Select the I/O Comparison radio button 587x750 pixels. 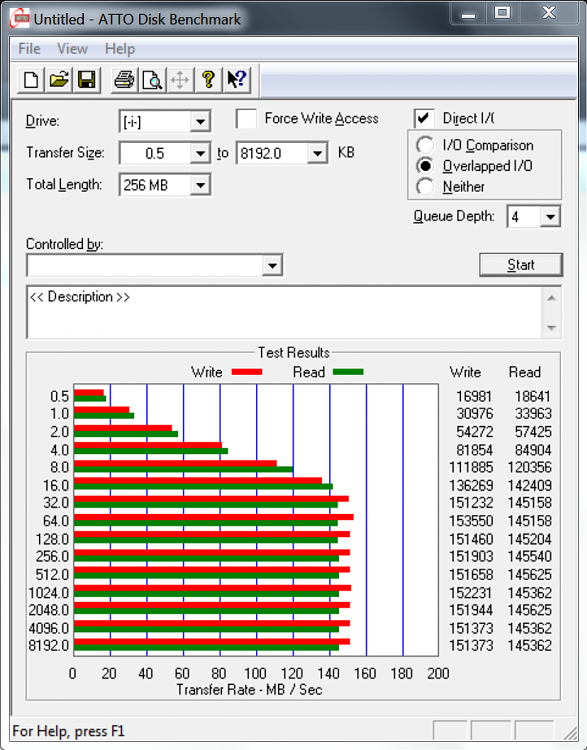[425, 145]
